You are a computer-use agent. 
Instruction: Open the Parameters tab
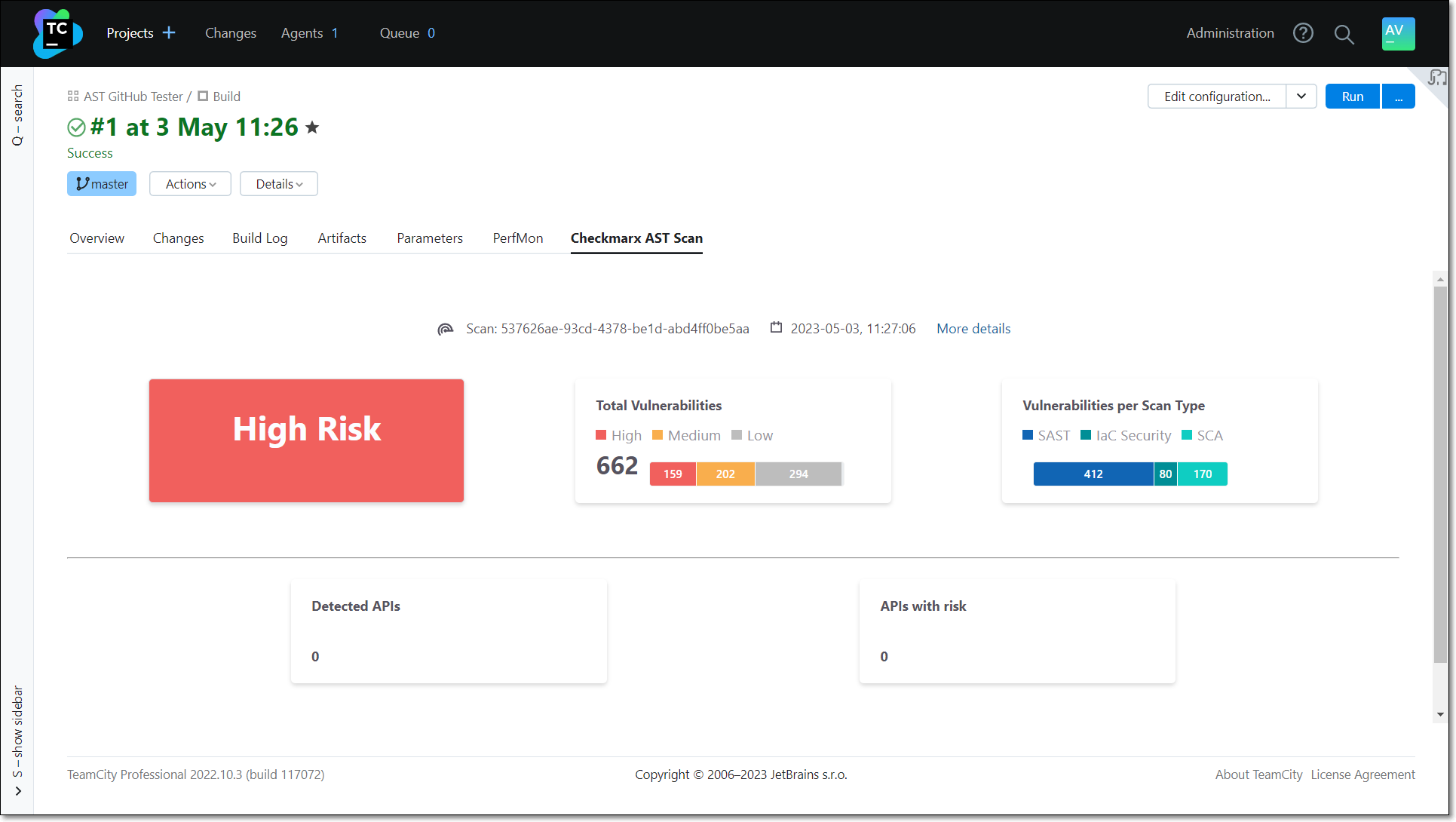(x=430, y=238)
